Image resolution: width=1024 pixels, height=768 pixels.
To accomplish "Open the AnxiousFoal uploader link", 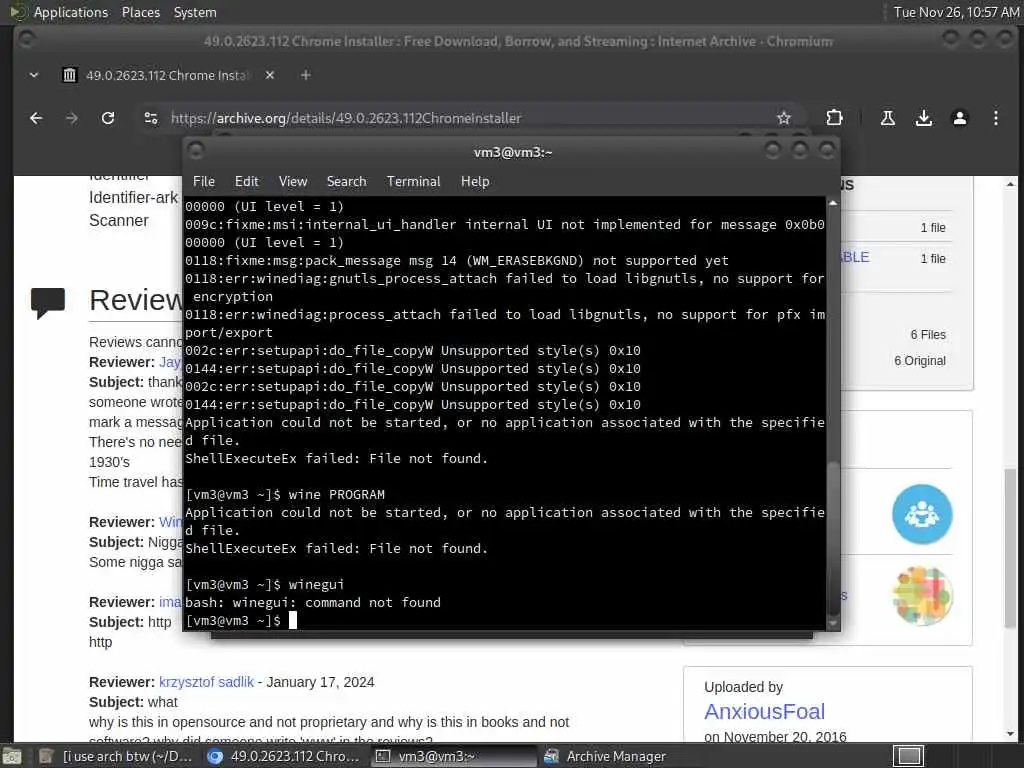I will tap(764, 711).
